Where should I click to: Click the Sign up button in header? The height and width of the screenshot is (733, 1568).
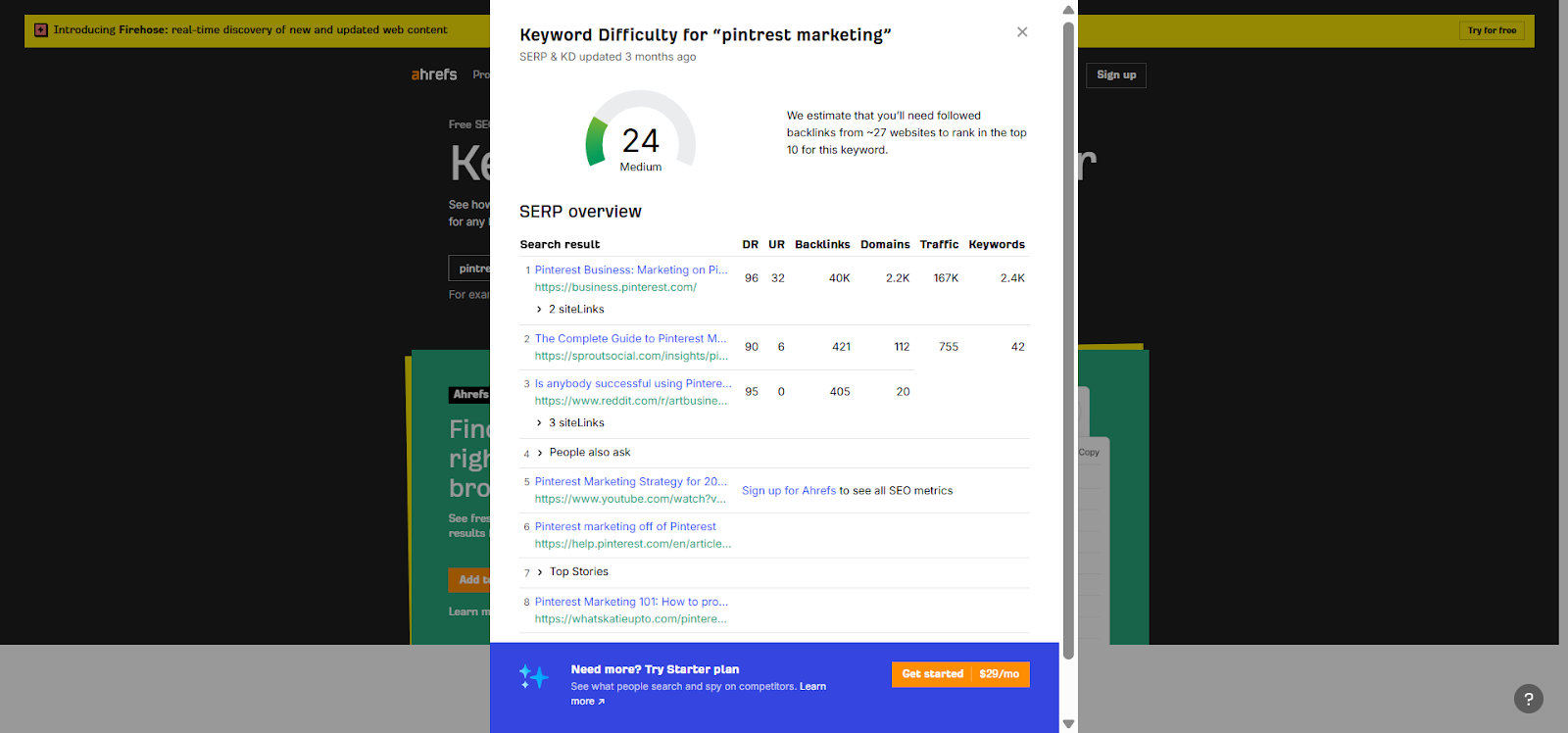coord(1116,75)
